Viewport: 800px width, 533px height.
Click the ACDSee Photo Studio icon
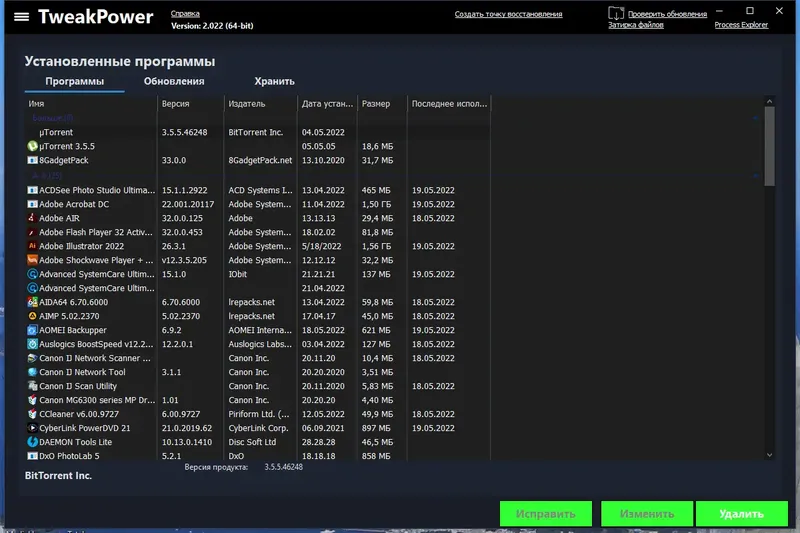pyautogui.click(x=32, y=190)
